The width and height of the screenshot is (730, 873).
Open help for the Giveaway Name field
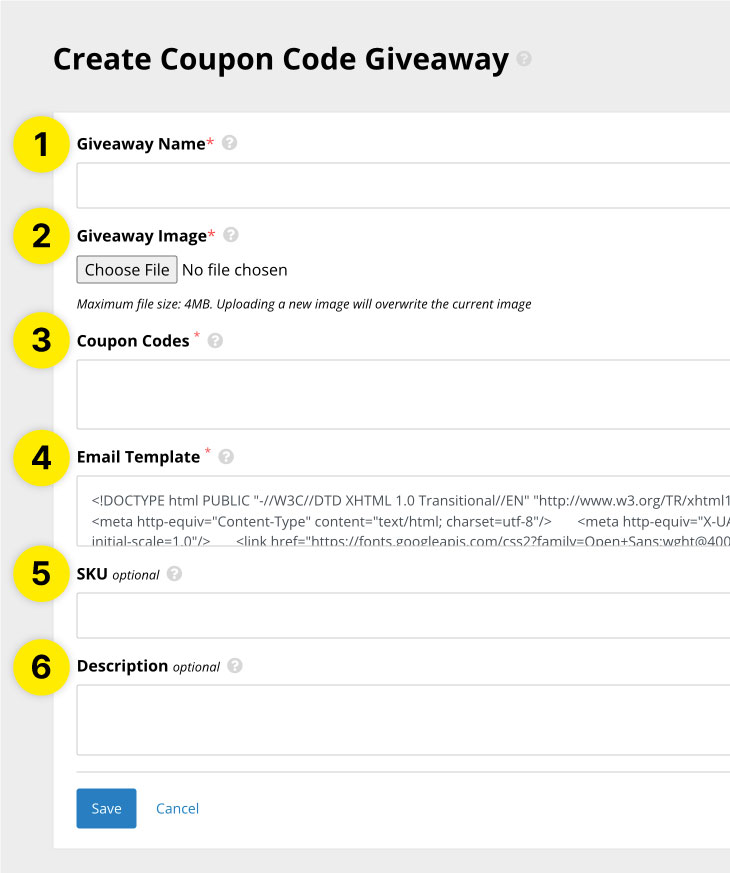(x=229, y=143)
